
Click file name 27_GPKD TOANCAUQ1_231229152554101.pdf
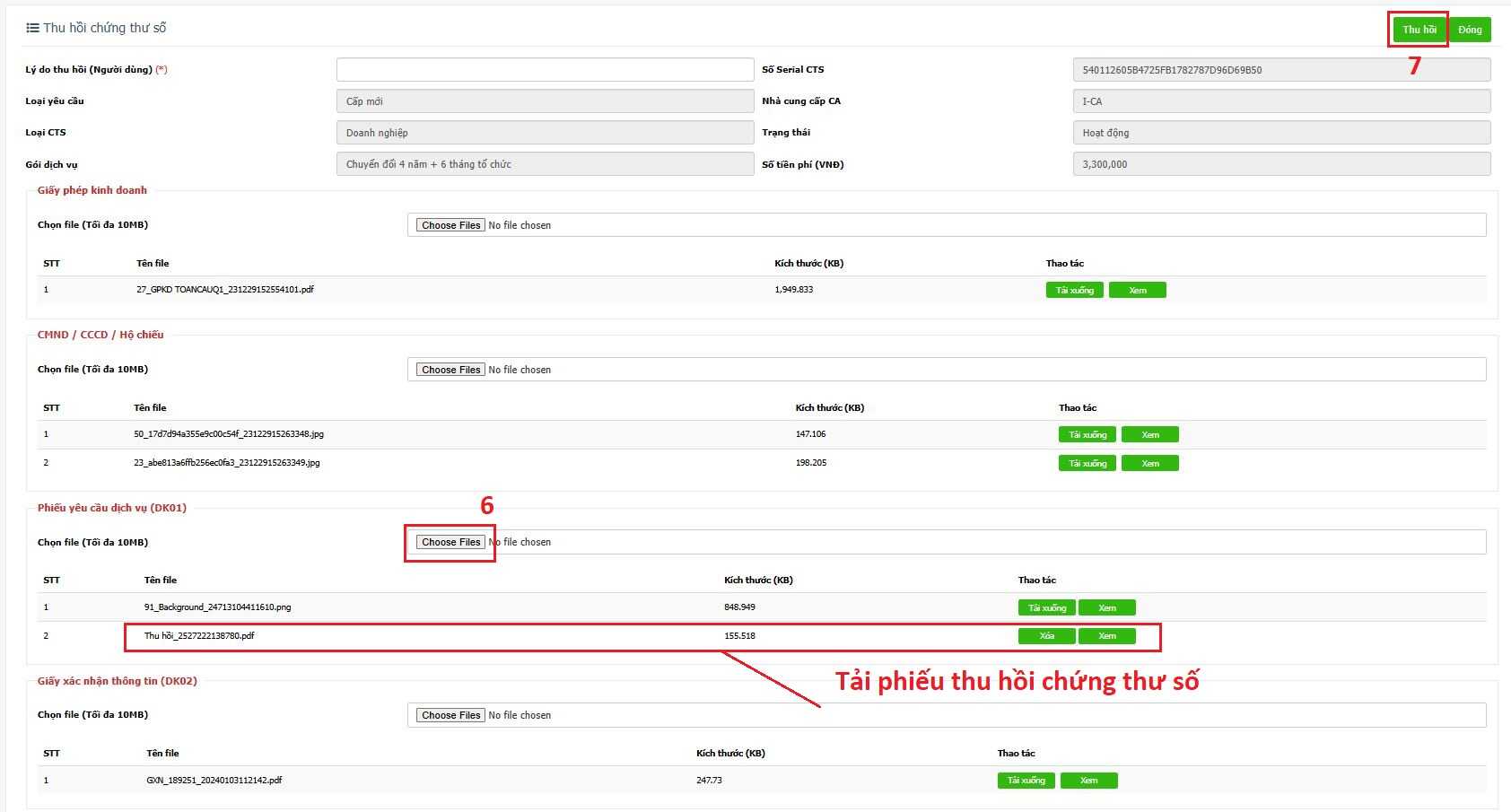click(225, 290)
